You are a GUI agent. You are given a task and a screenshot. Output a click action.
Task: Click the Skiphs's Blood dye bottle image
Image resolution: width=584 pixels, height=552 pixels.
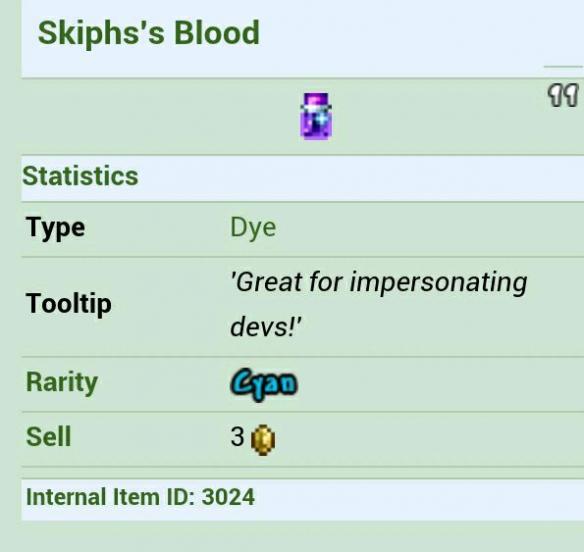(x=316, y=116)
